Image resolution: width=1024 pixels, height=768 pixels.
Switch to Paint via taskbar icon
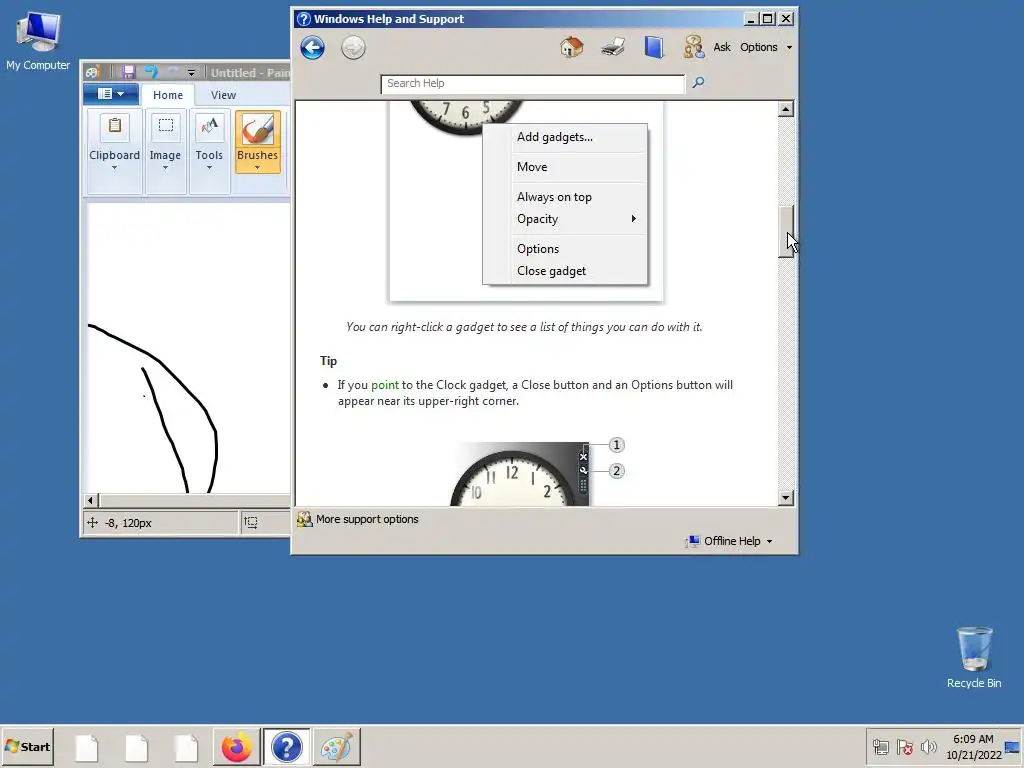point(336,747)
